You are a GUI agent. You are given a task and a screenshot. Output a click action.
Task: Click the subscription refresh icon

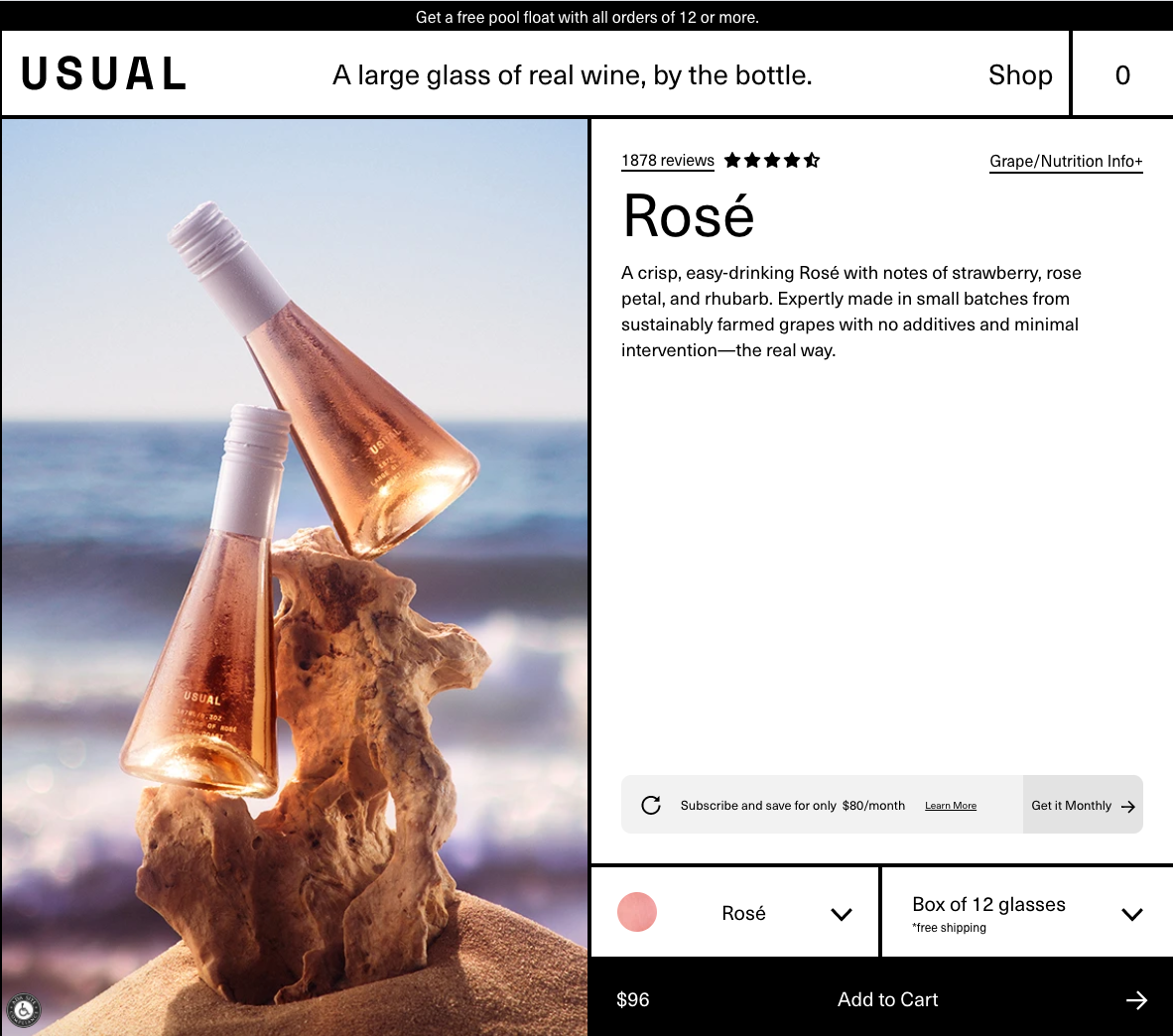pyautogui.click(x=651, y=805)
